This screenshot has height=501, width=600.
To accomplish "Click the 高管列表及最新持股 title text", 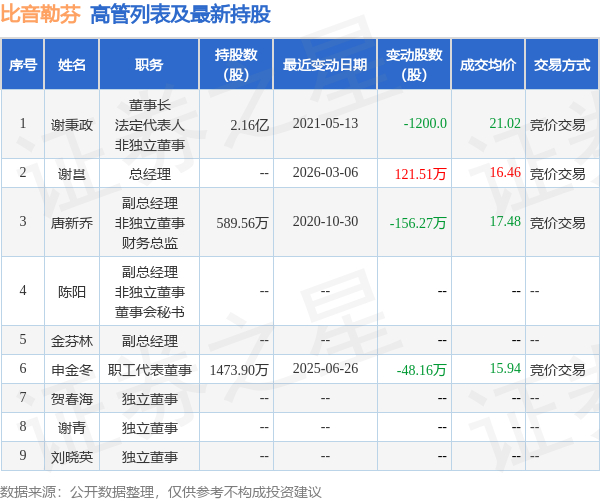I will [x=180, y=15].
